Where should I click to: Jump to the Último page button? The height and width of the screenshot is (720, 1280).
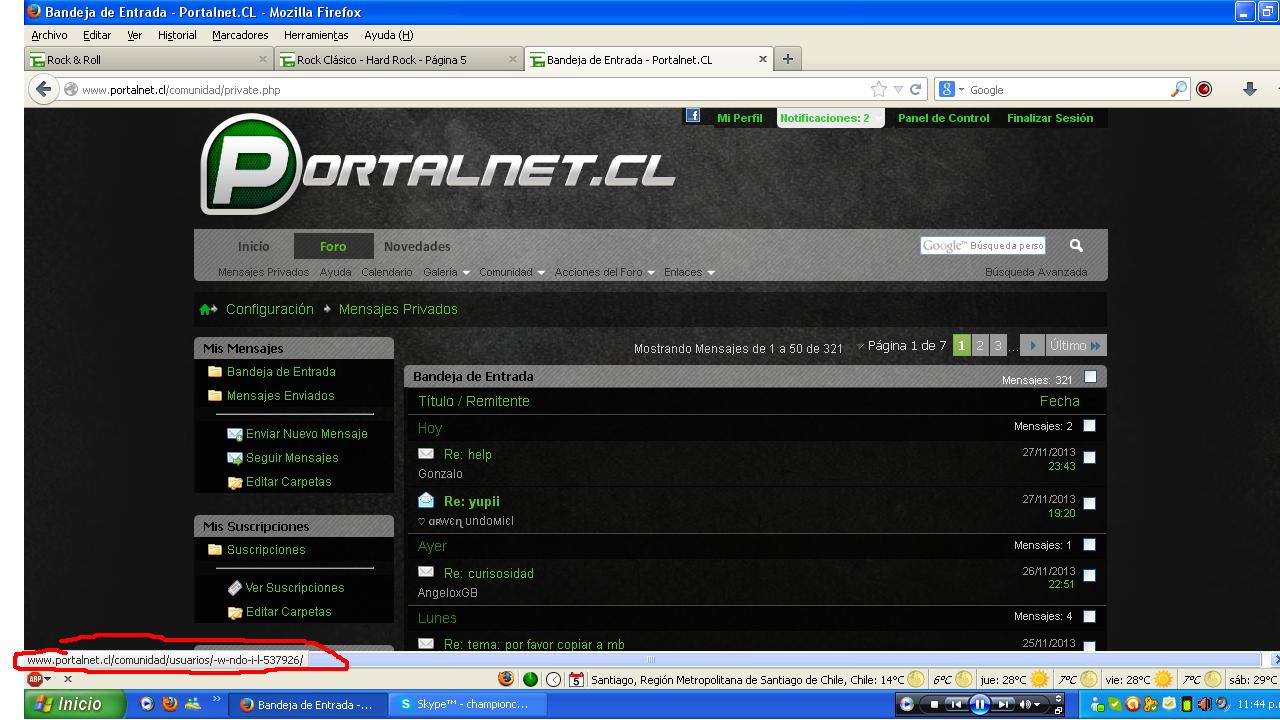1076,346
